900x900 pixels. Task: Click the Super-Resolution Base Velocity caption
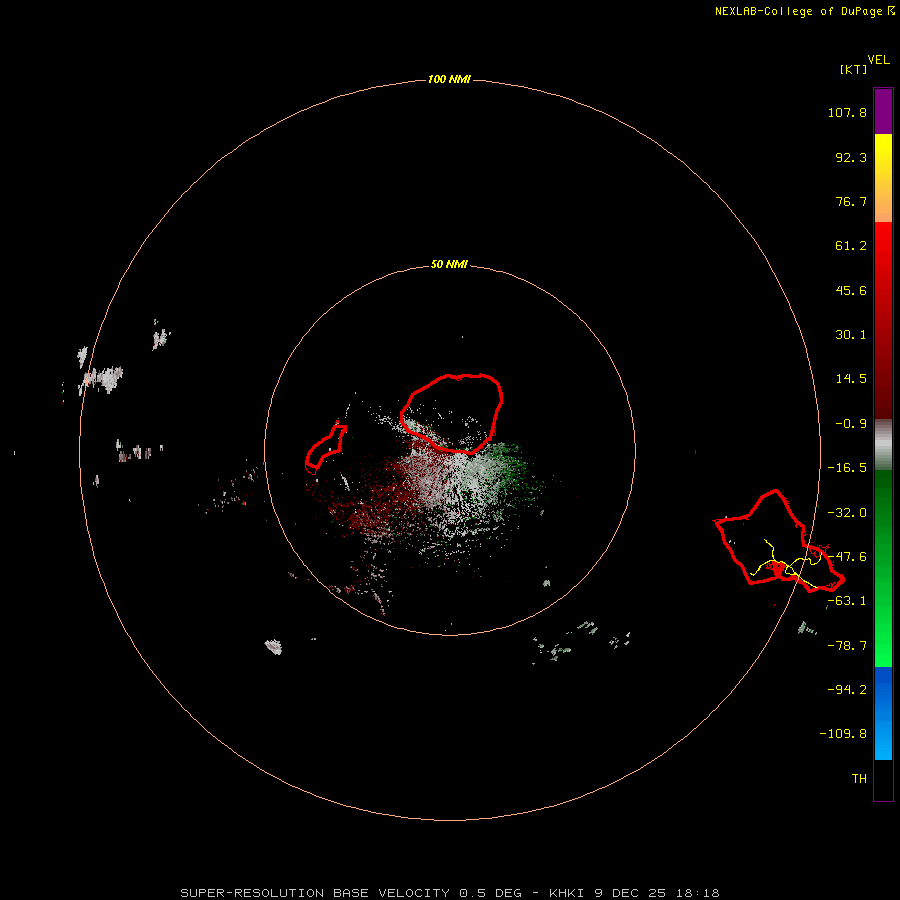[x=449, y=893]
